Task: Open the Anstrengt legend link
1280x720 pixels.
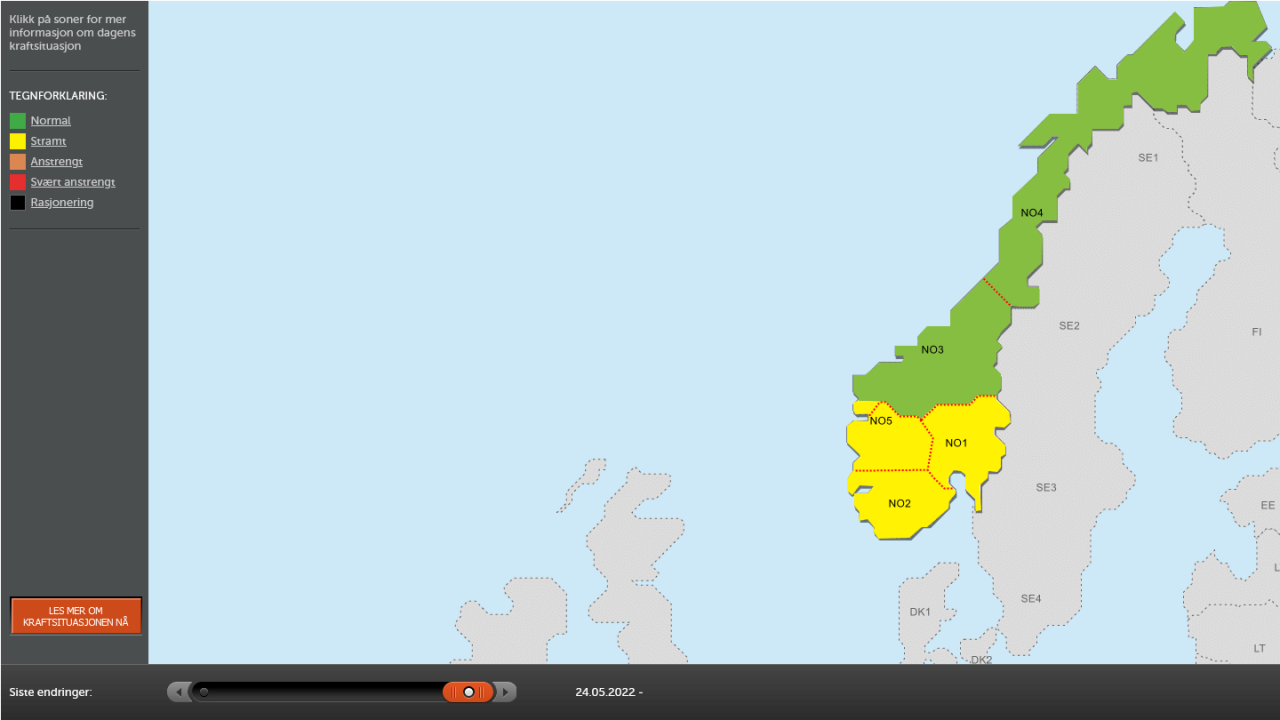Action: click(55, 161)
